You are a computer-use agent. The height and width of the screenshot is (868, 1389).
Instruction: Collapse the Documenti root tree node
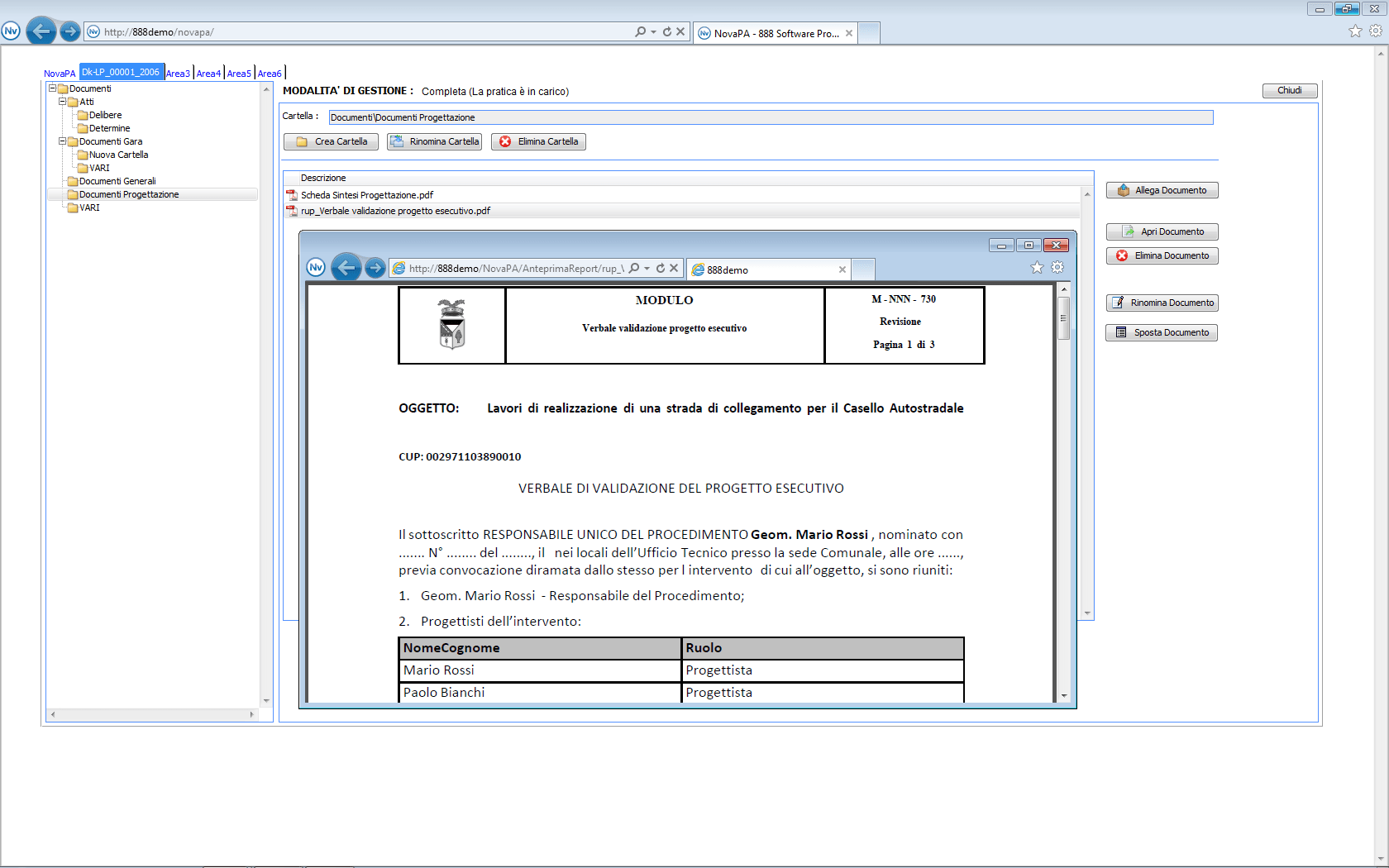pos(52,88)
